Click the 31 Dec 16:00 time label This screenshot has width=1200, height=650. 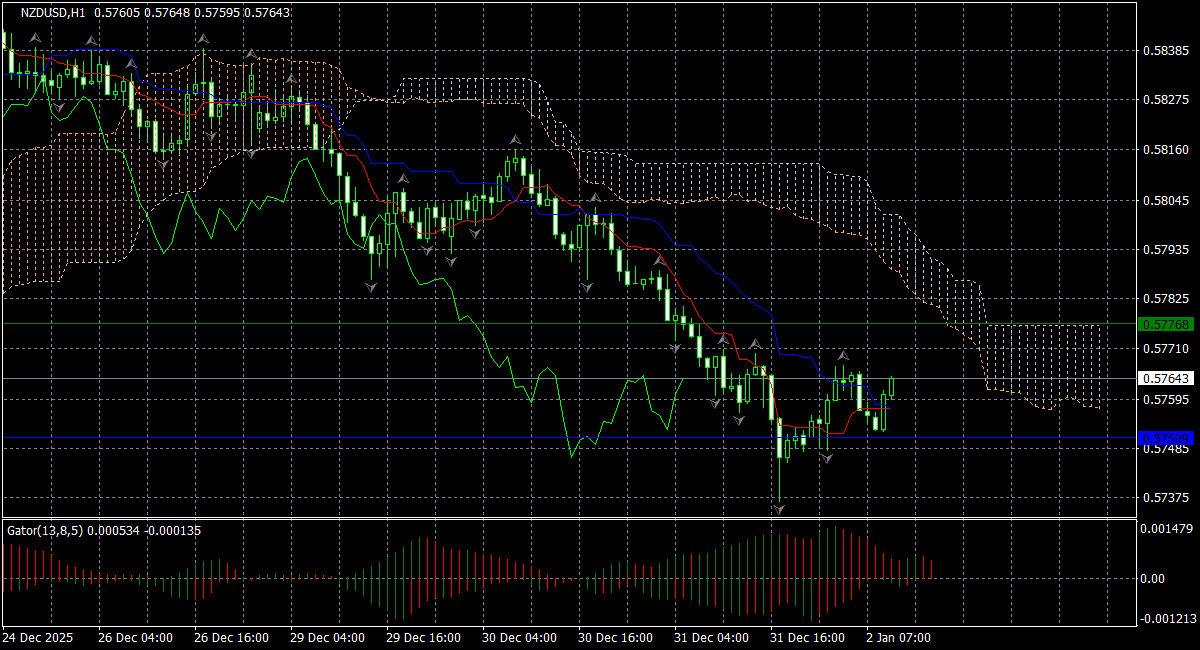coord(807,638)
